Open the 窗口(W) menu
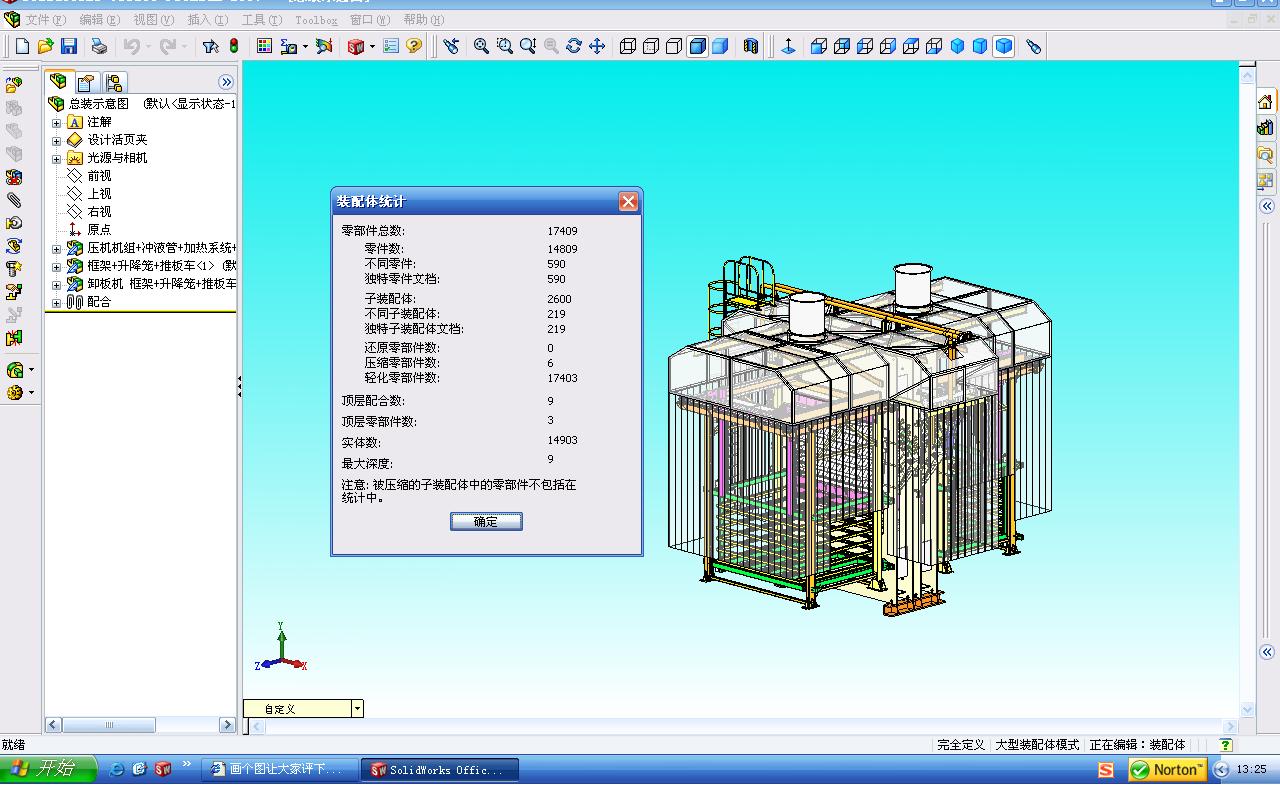1280x800 pixels. click(371, 20)
